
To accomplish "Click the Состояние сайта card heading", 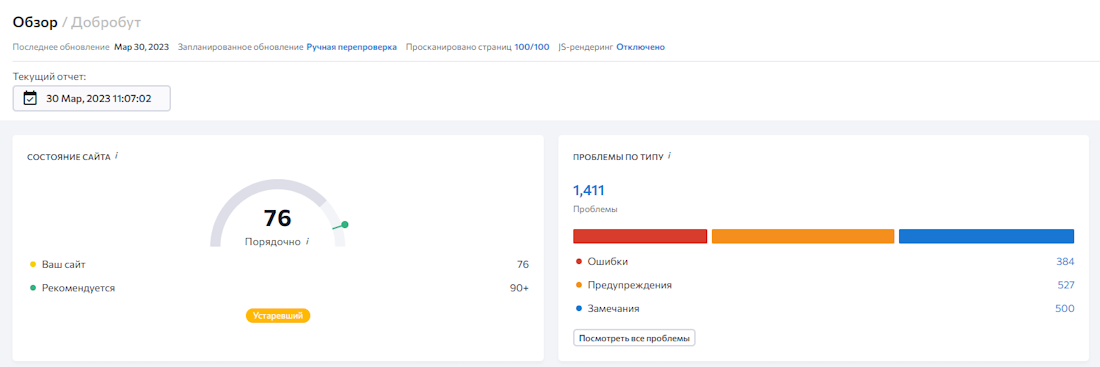I will click(x=69, y=158).
